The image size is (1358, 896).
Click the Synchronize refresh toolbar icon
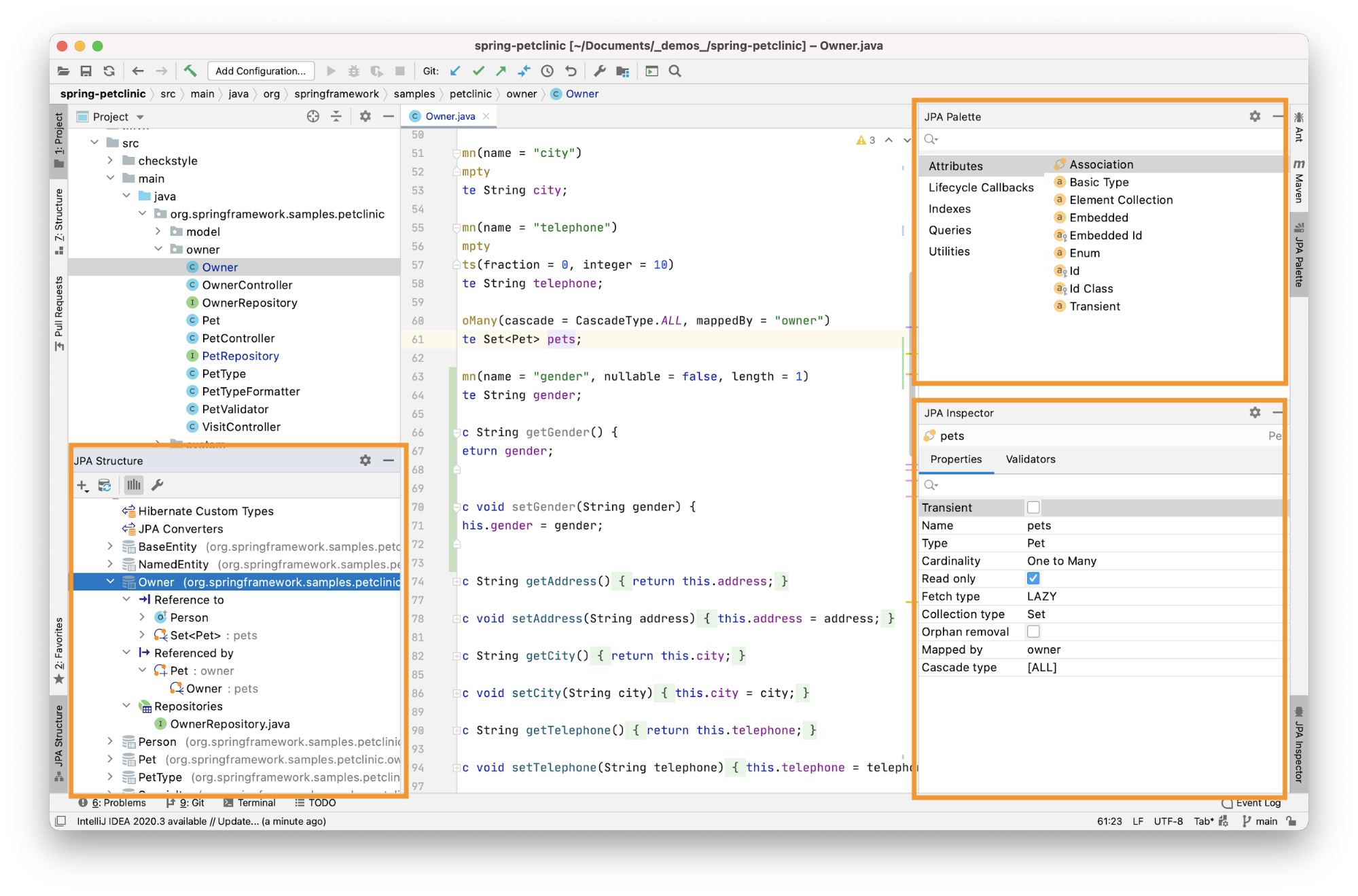tap(109, 71)
